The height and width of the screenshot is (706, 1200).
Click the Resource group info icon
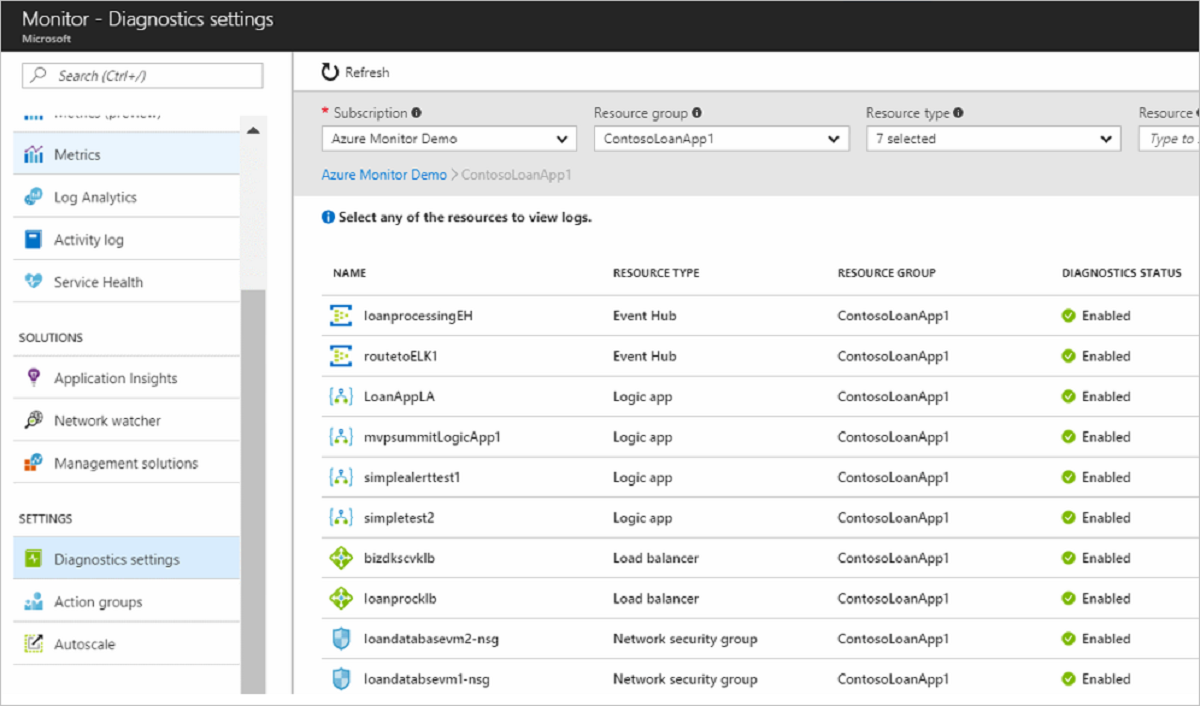pos(697,113)
